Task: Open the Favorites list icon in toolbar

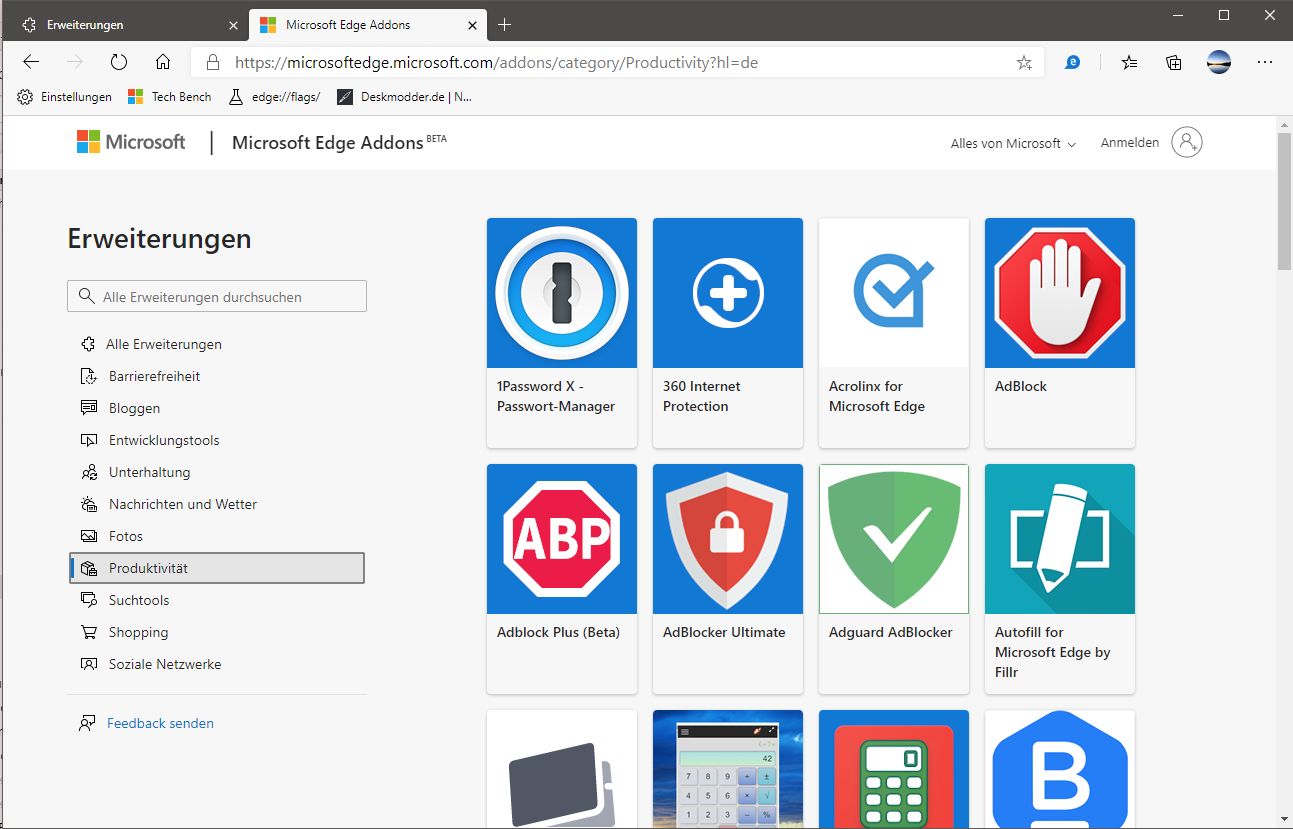Action: pos(1129,62)
